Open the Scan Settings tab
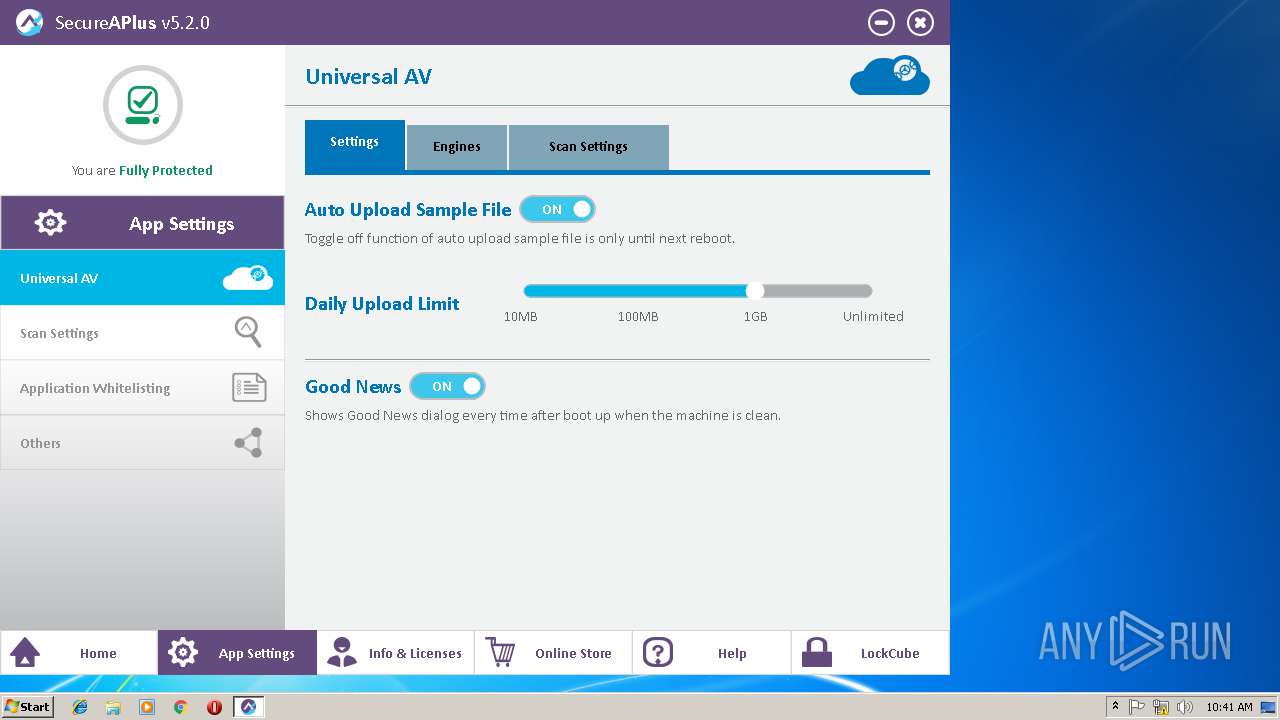Image resolution: width=1280 pixels, height=720 pixels. coord(588,147)
